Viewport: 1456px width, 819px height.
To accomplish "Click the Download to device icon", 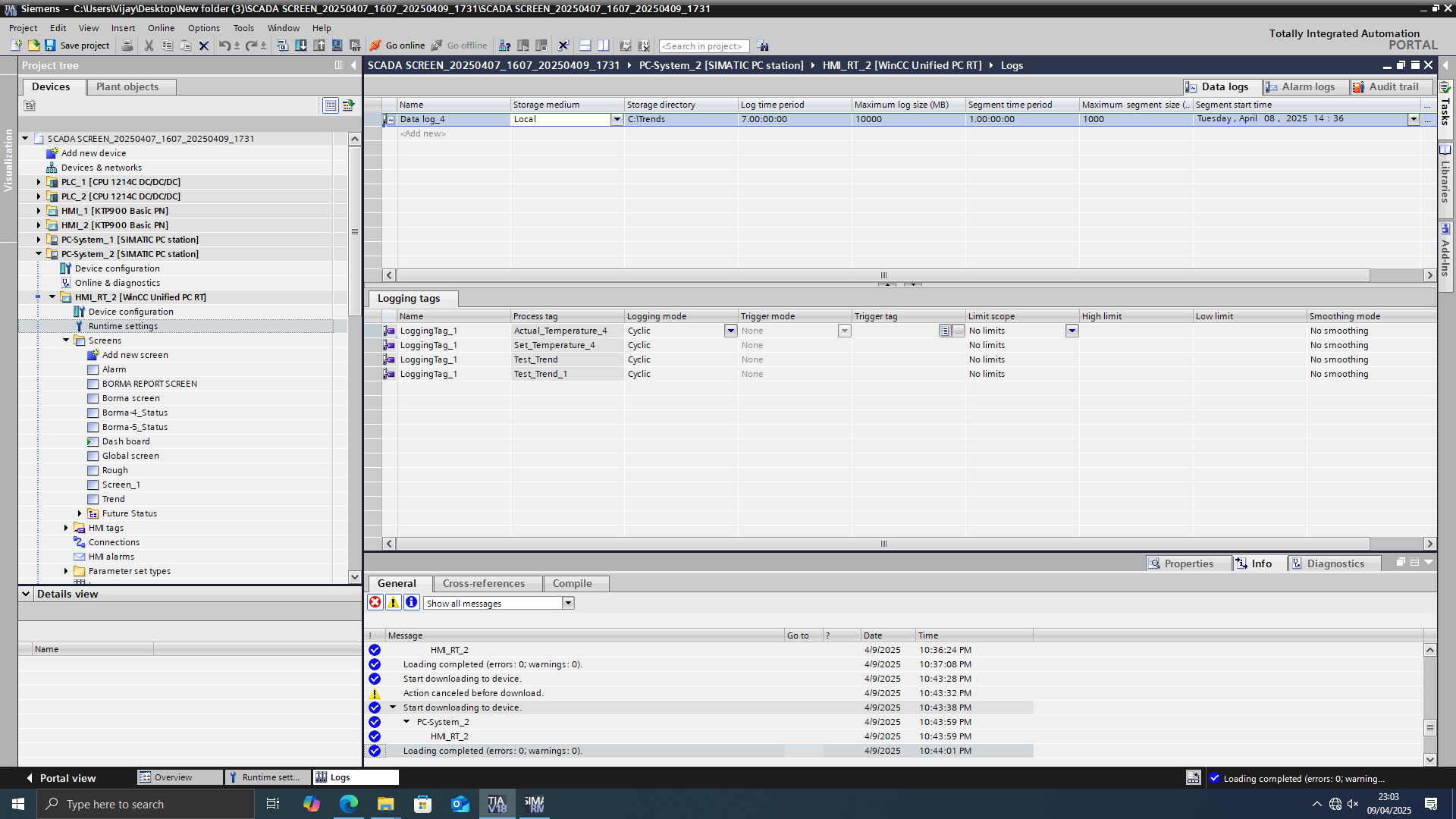I will click(301, 45).
